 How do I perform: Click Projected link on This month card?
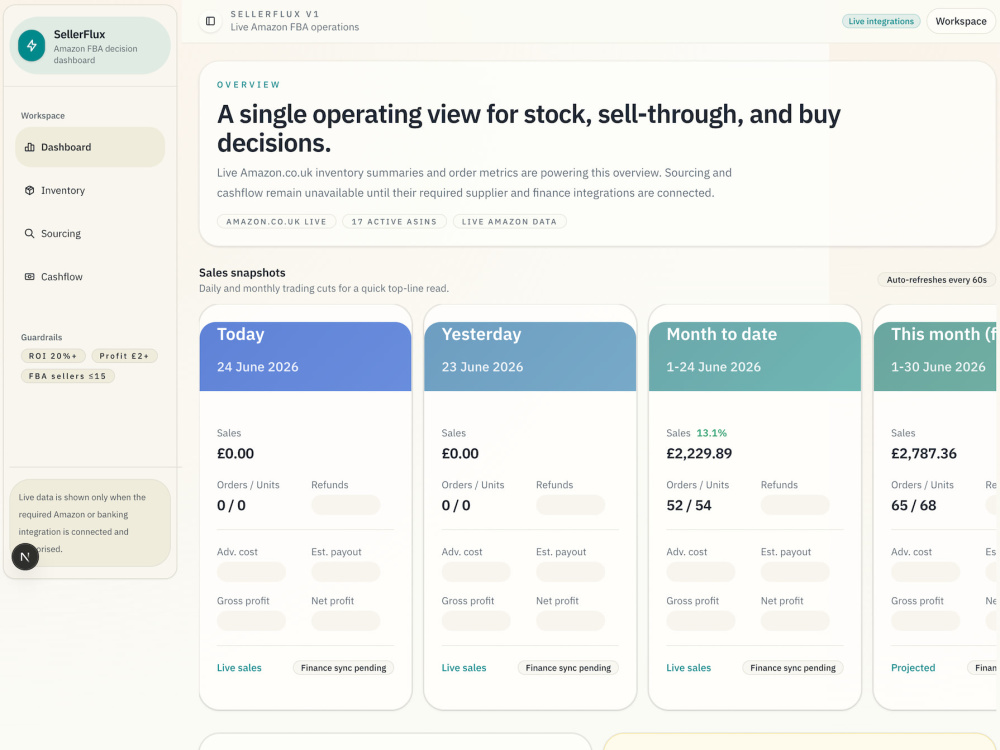click(913, 668)
